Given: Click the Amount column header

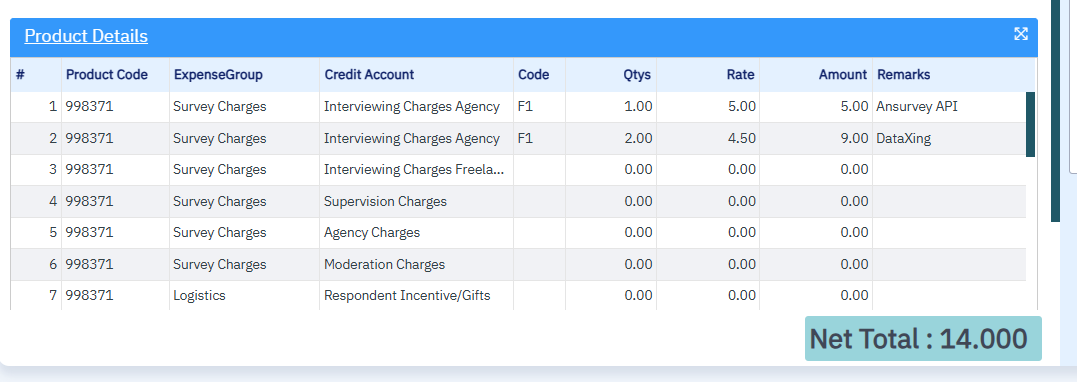Looking at the screenshot, I should coord(816,74).
